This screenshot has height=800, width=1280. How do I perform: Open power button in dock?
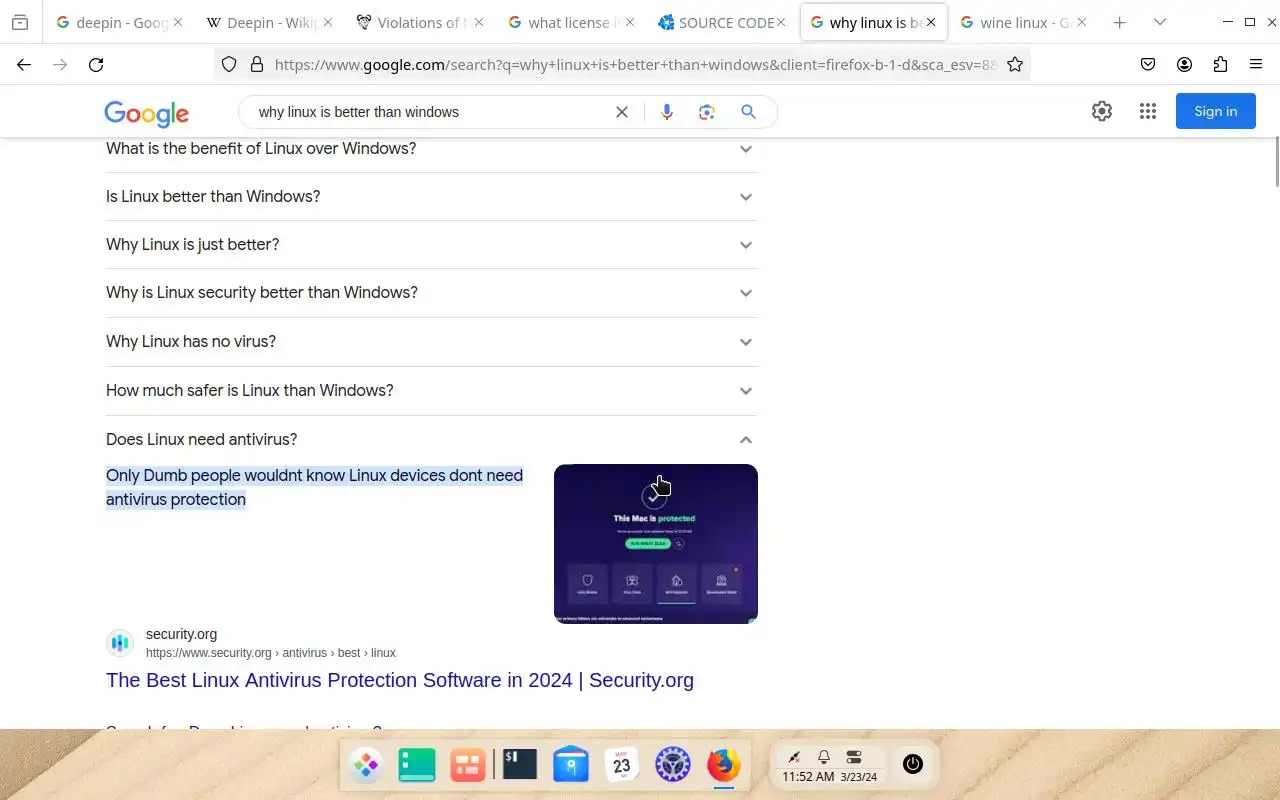click(912, 764)
